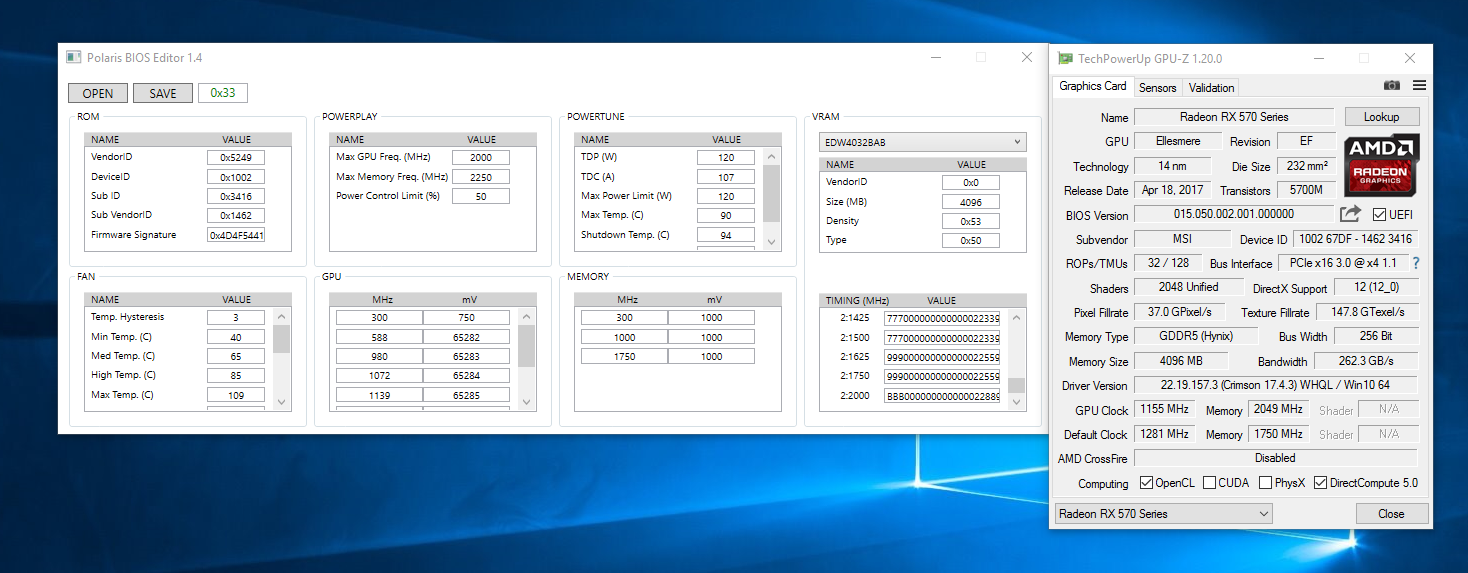The height and width of the screenshot is (573, 1468).
Task: Click the FAN High Temp. value field
Action: click(236, 376)
